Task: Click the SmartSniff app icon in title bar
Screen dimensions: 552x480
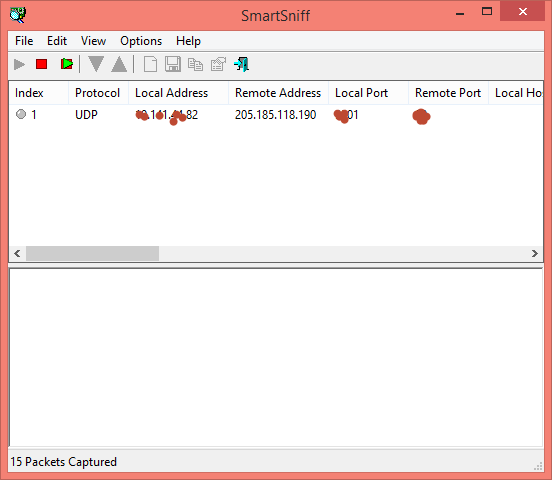Action: (x=18, y=15)
